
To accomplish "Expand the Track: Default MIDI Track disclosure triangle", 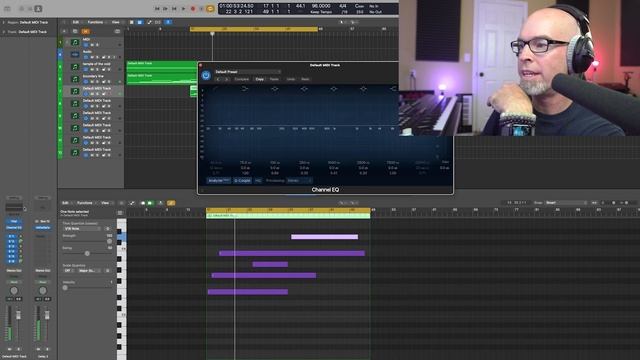I will [x=4, y=32].
